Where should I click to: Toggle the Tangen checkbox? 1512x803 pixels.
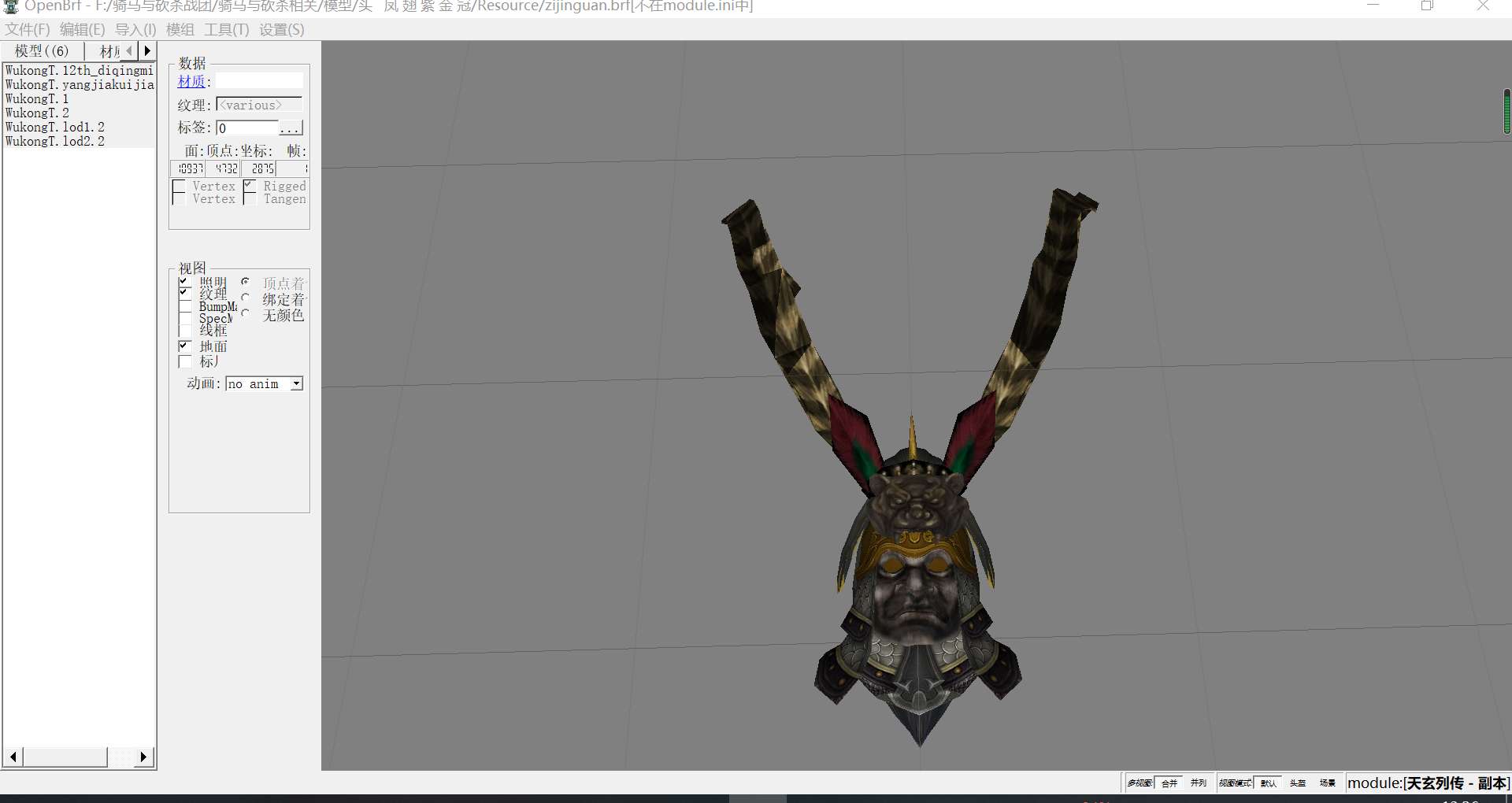[250, 199]
